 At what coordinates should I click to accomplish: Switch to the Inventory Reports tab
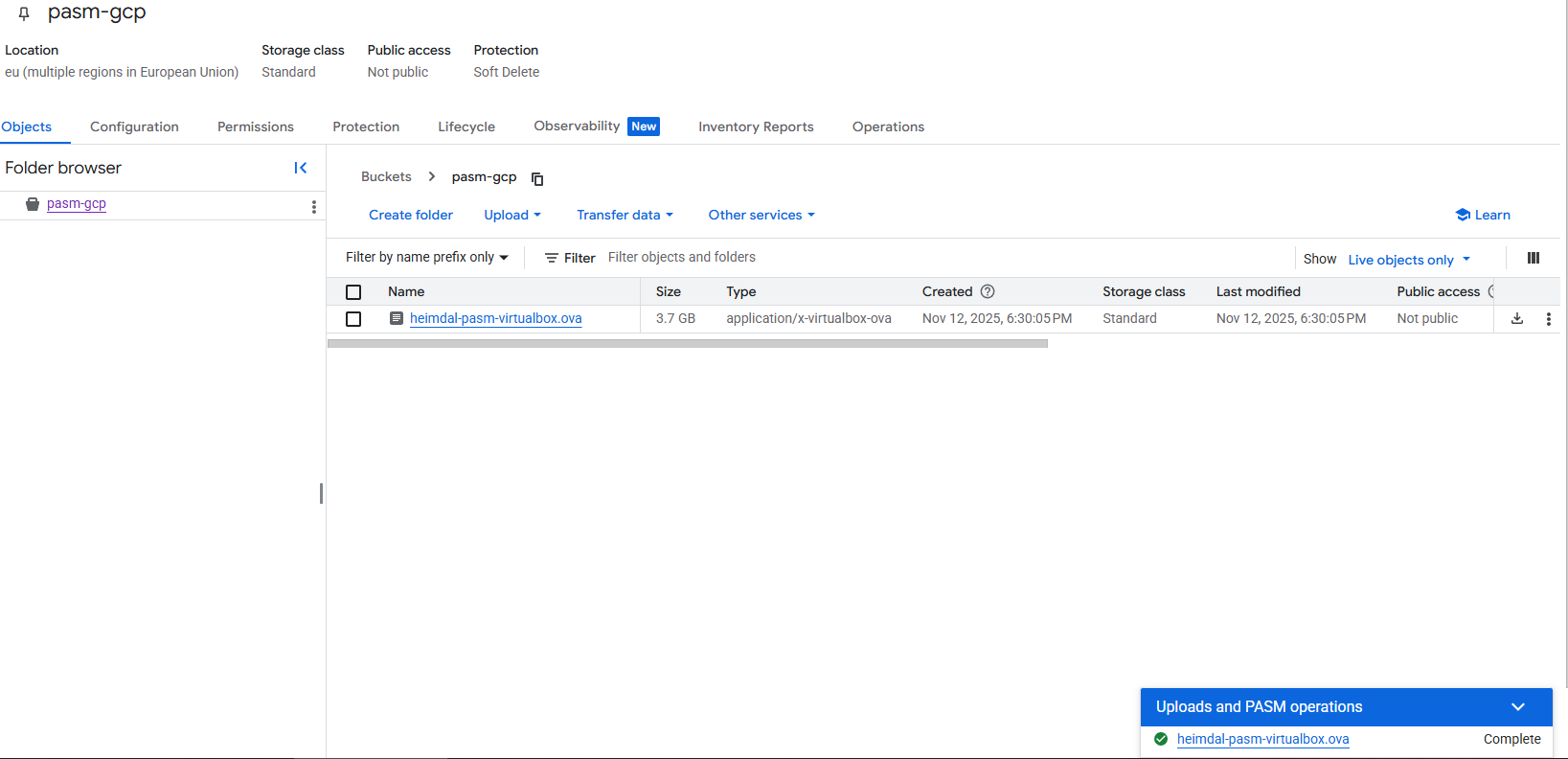coord(756,126)
